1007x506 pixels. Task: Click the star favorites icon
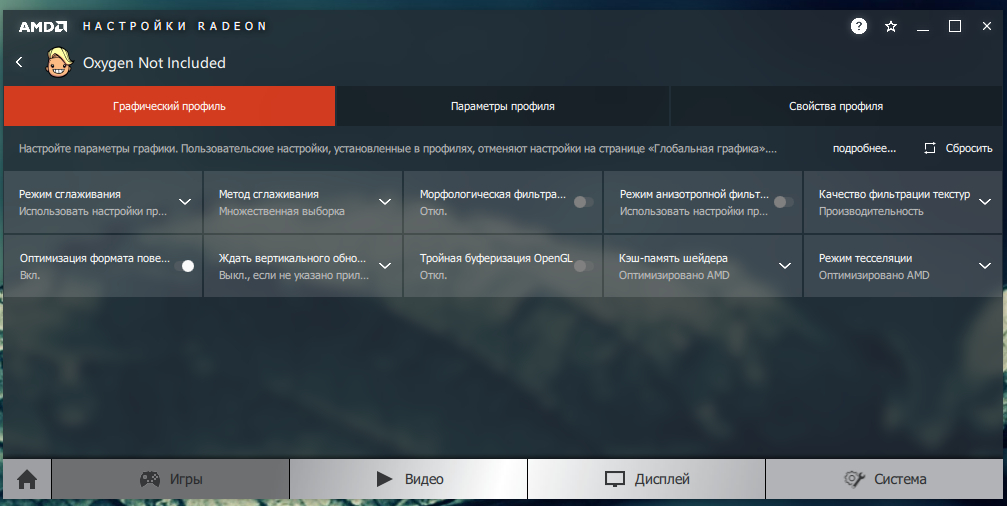891,26
